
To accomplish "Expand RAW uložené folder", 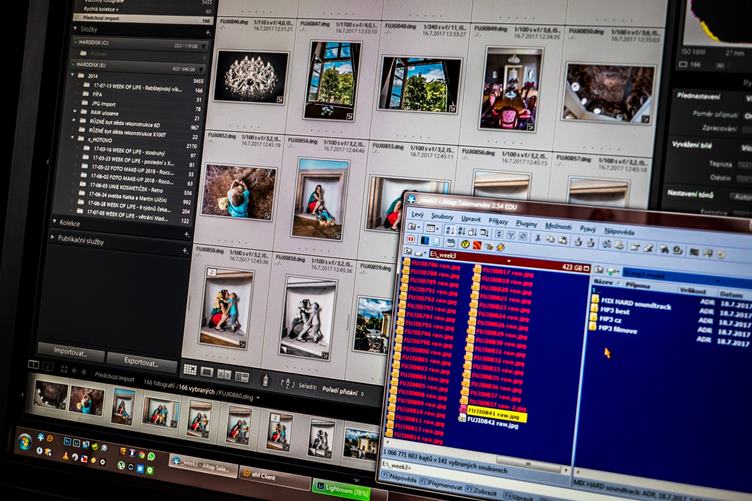I will pyautogui.click(x=74, y=111).
